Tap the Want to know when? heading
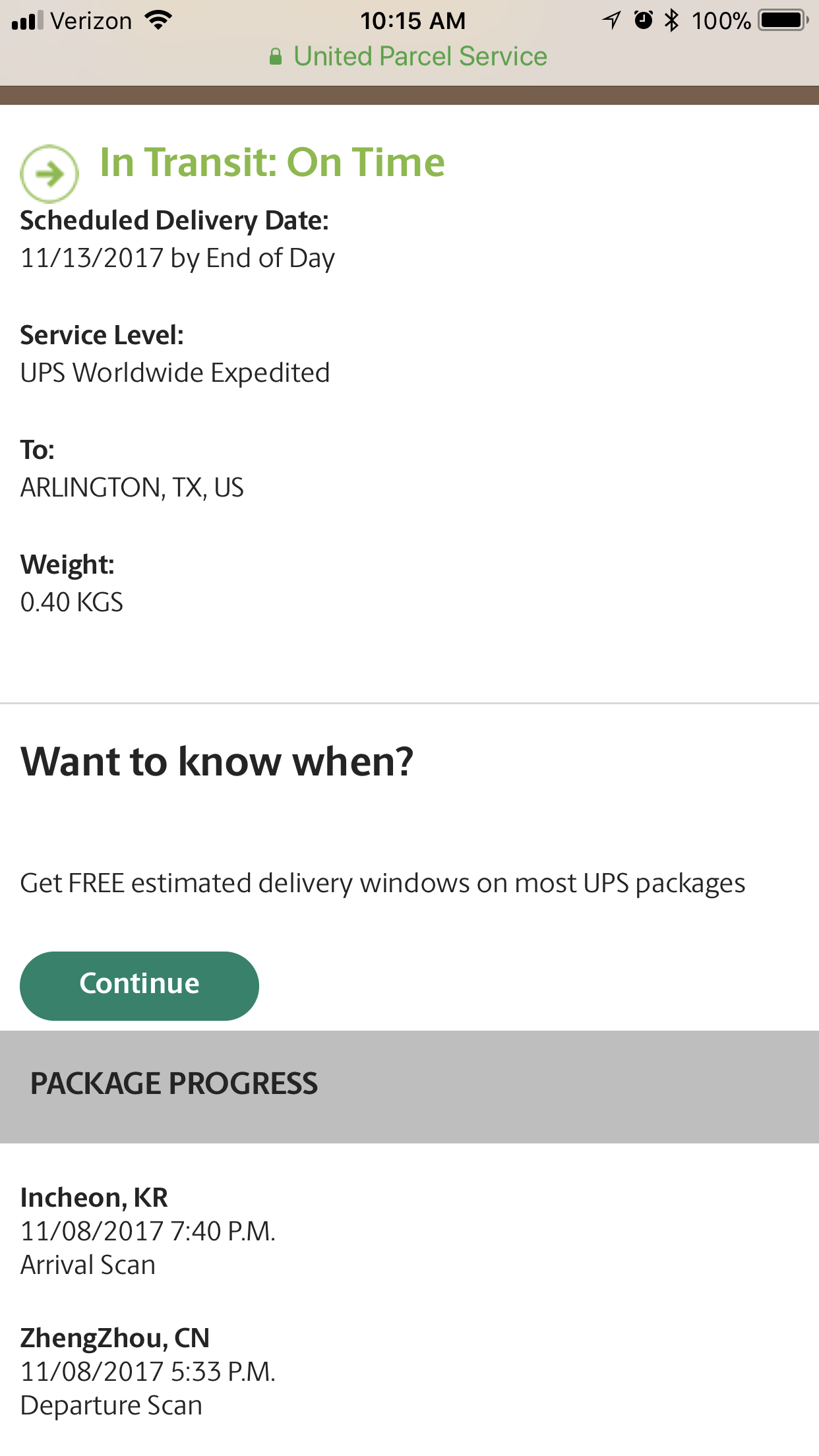This screenshot has width=819, height=1456. click(x=217, y=762)
